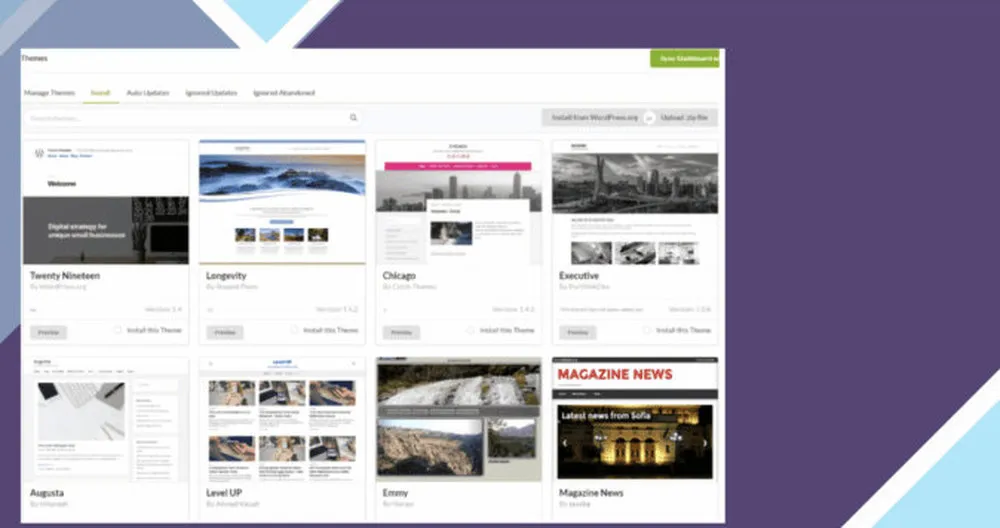Screen dimensions: 1000x528
Task: Check Install this Theme for Executive
Action: click(647, 330)
